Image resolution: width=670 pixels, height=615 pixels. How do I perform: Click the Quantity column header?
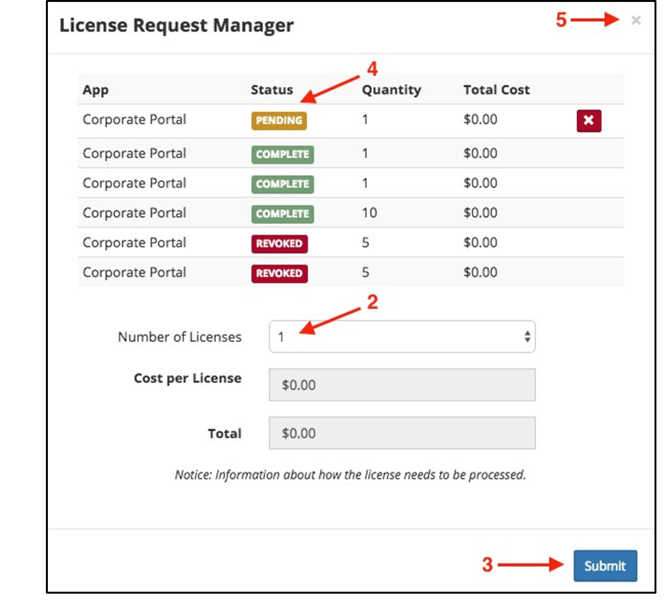[391, 90]
